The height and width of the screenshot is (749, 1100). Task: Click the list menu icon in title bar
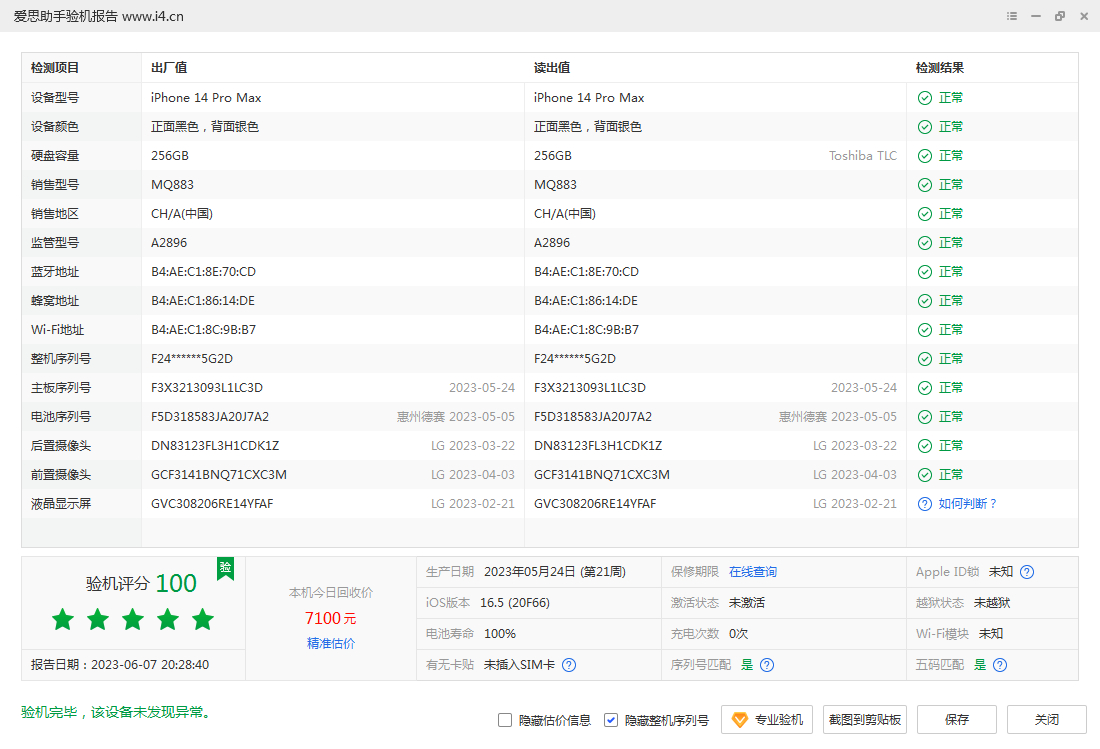point(1012,16)
